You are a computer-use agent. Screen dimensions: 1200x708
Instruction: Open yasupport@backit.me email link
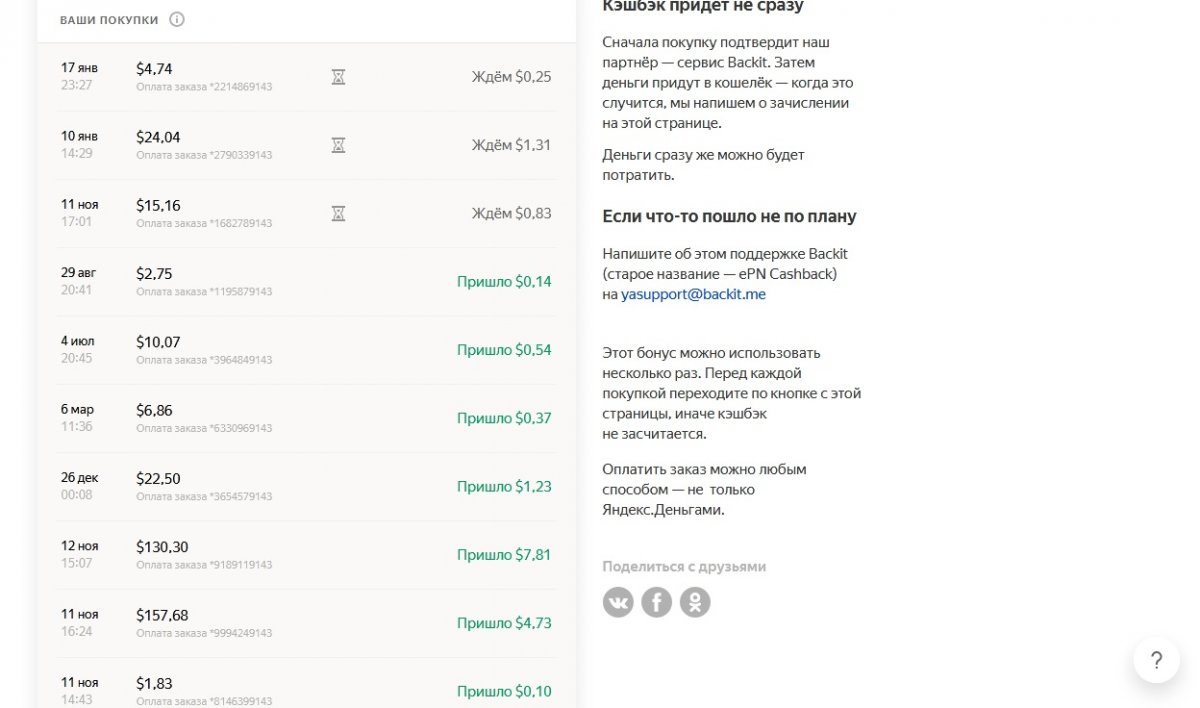click(x=693, y=295)
